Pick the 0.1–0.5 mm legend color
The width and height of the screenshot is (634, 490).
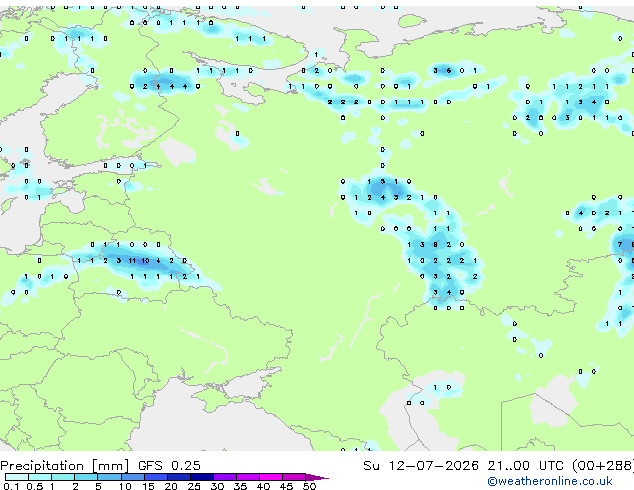[17, 477]
